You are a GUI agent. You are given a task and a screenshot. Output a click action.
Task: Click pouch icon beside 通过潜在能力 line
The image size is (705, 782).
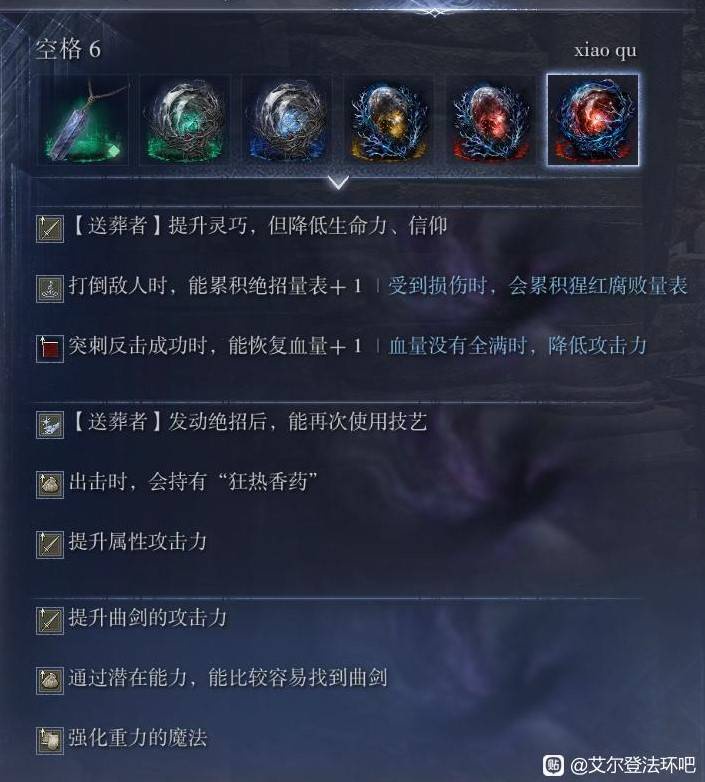click(x=50, y=681)
